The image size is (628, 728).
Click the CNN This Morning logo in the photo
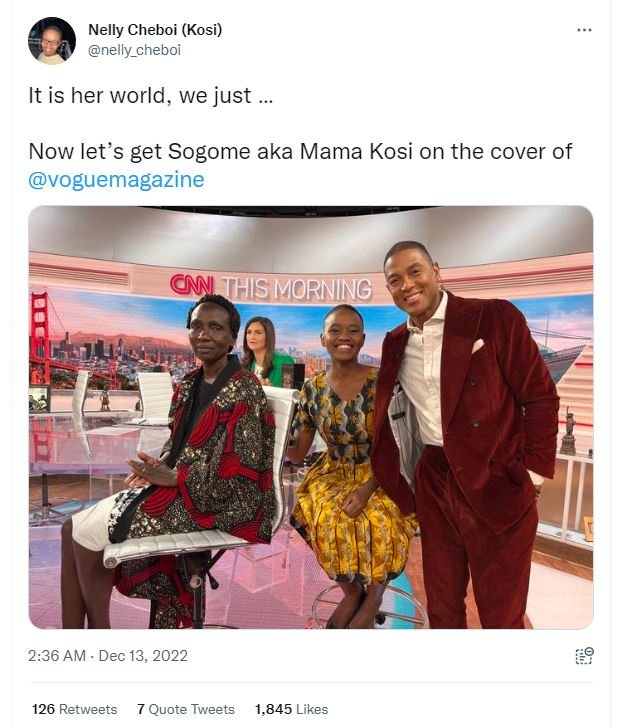point(270,287)
